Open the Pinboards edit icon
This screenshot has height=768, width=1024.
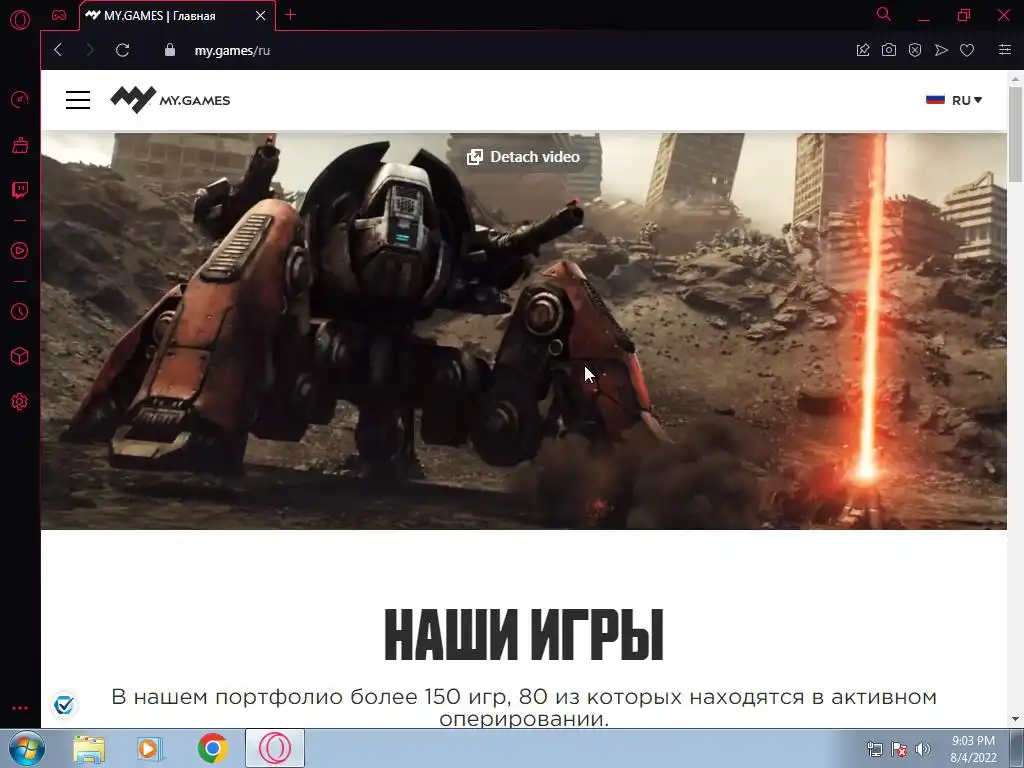[x=863, y=50]
